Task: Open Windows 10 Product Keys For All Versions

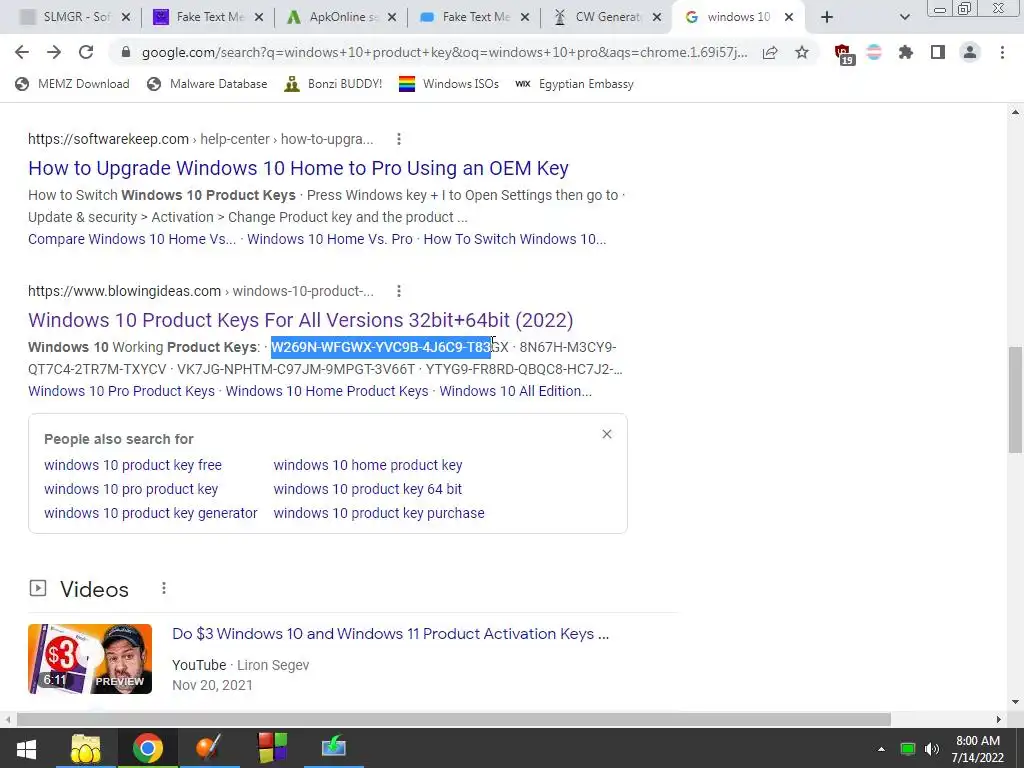Action: coord(300,320)
